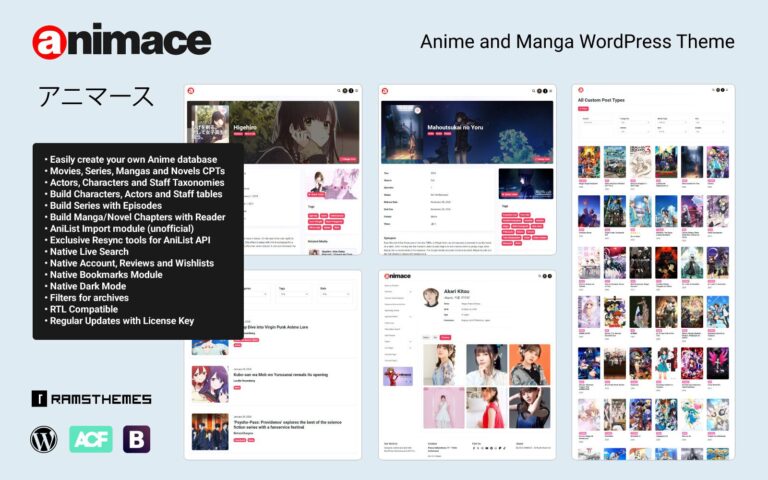Image resolution: width=768 pixels, height=480 pixels.
Task: Click search icon on All Custom Post Types page
Action: 714,90
